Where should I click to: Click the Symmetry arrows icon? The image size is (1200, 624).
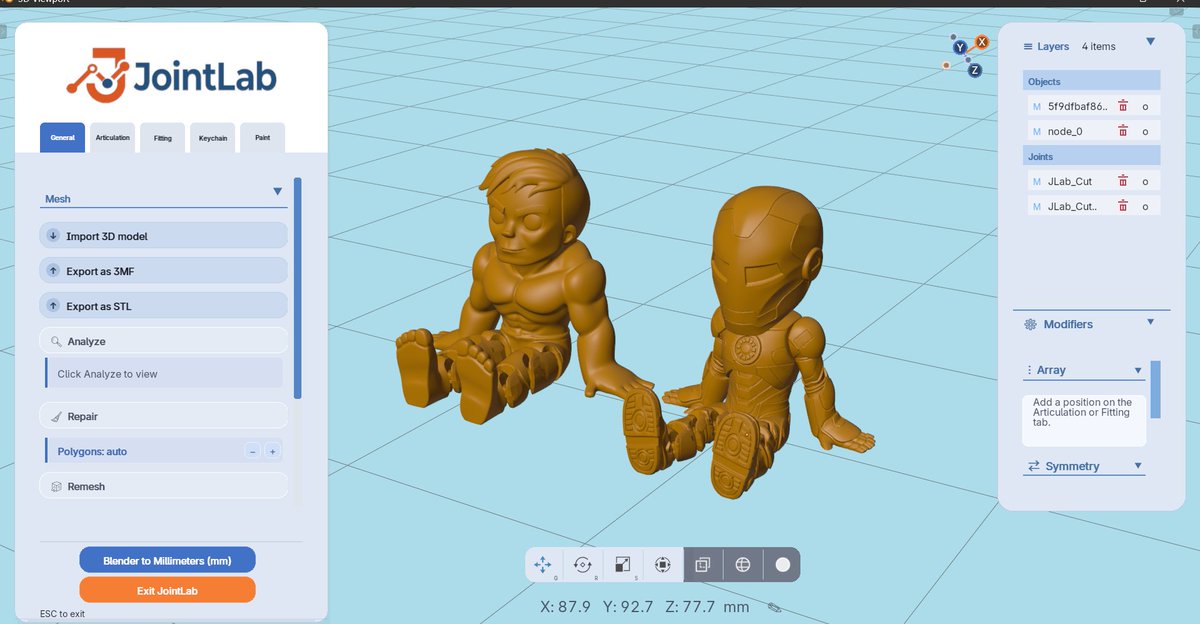(1034, 467)
